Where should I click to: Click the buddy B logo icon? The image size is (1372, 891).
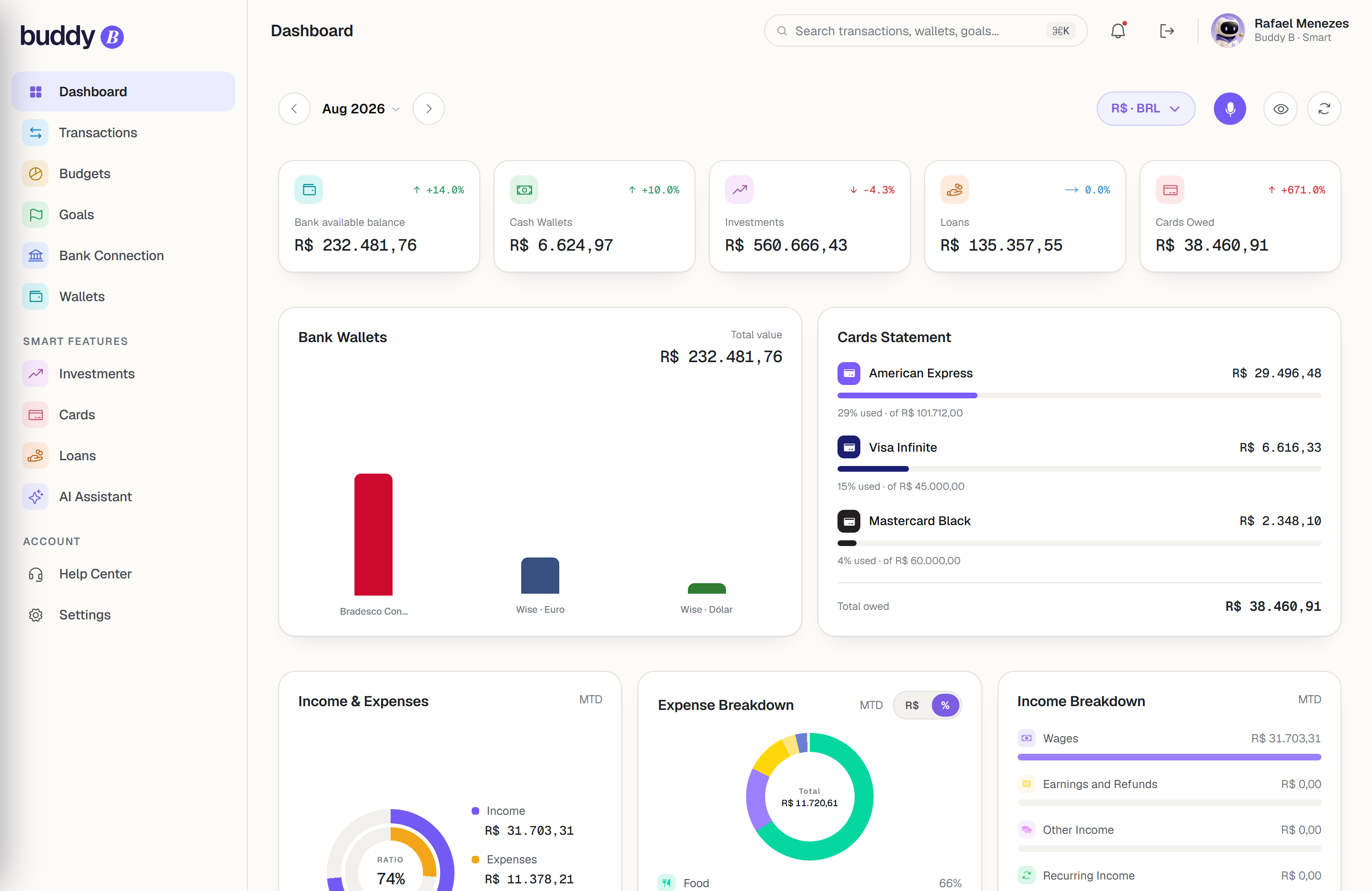(112, 37)
